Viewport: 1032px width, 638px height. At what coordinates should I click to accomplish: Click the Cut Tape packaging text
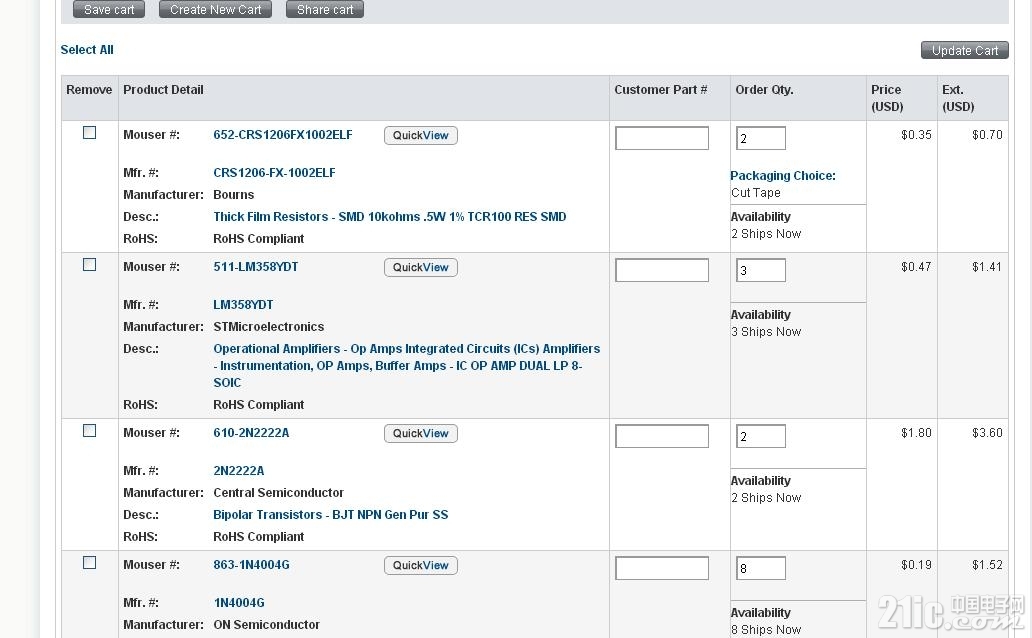point(756,193)
